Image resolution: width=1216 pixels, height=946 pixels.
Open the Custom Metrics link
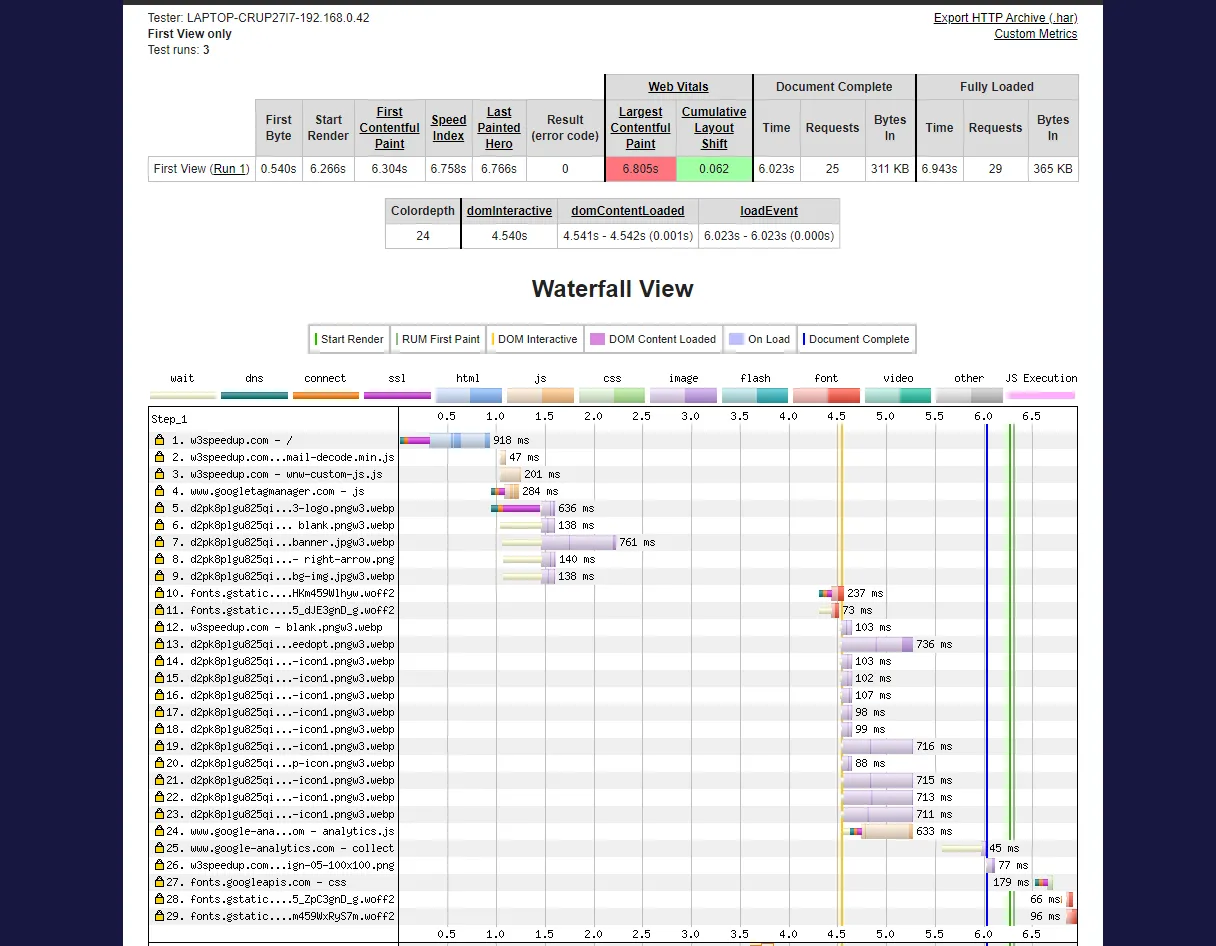pyautogui.click(x=1035, y=34)
